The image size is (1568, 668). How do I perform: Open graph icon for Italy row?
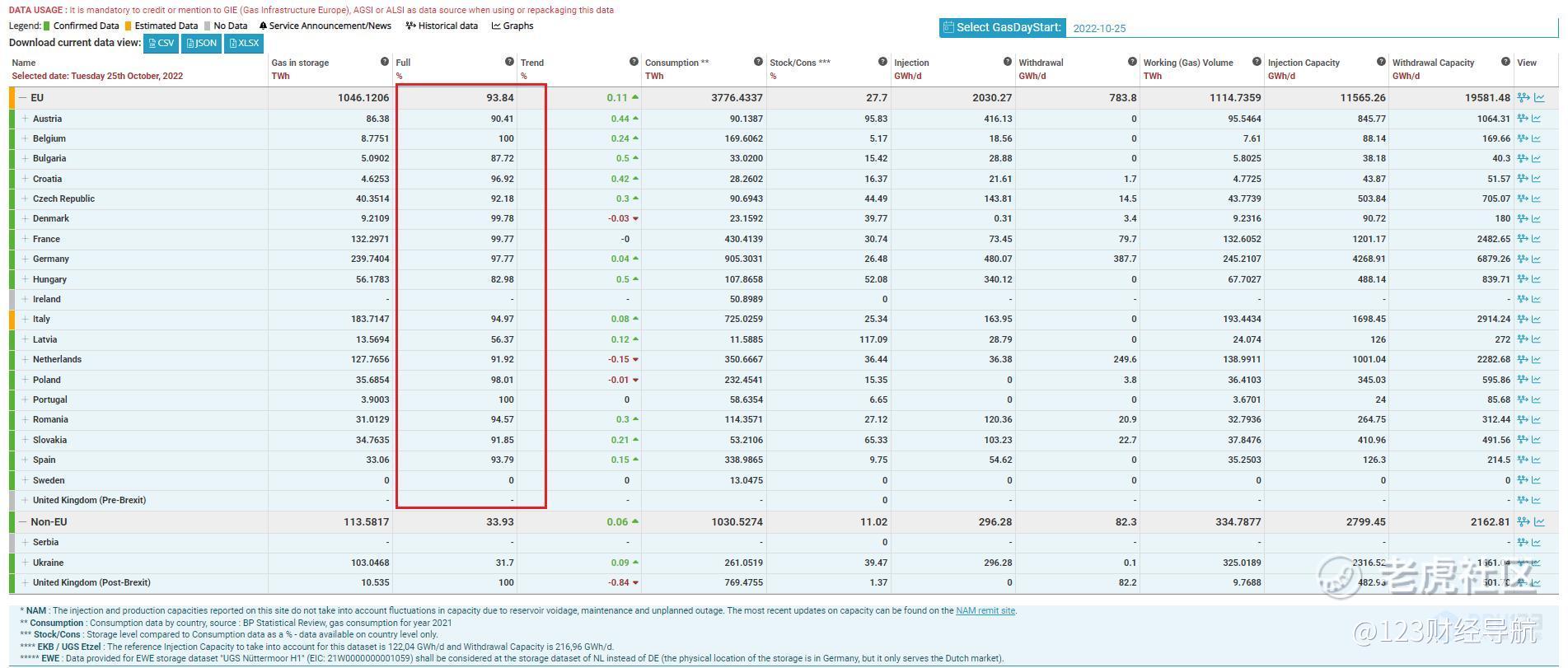pos(1537,320)
